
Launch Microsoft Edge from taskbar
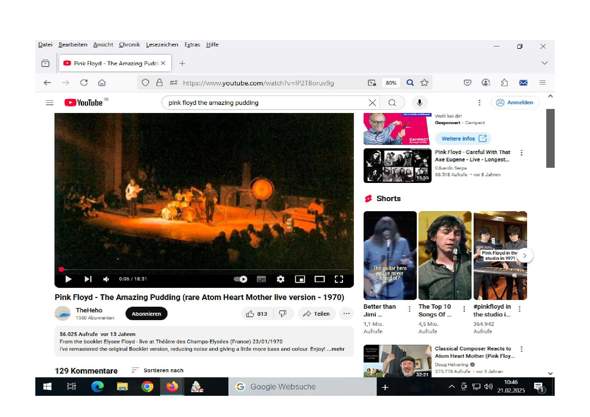[97, 387]
